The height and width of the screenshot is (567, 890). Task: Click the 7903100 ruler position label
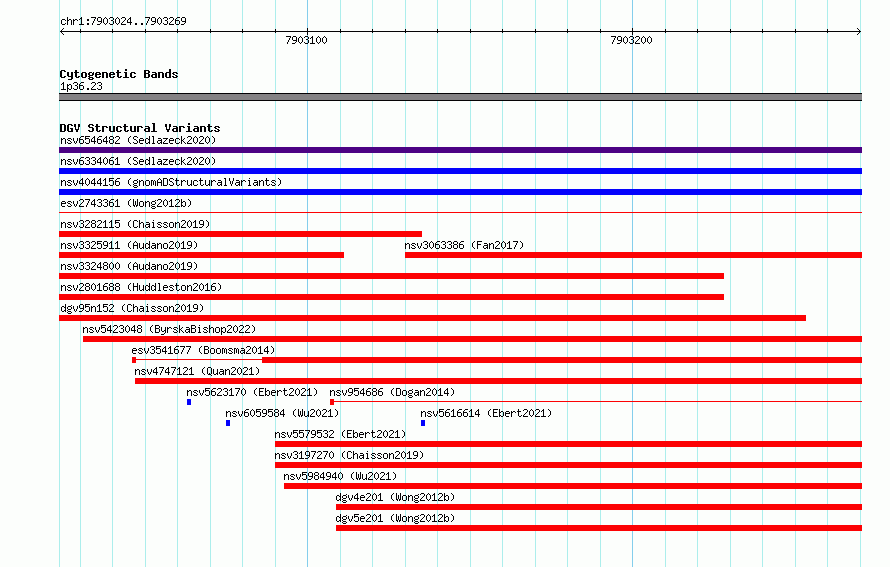tap(307, 40)
